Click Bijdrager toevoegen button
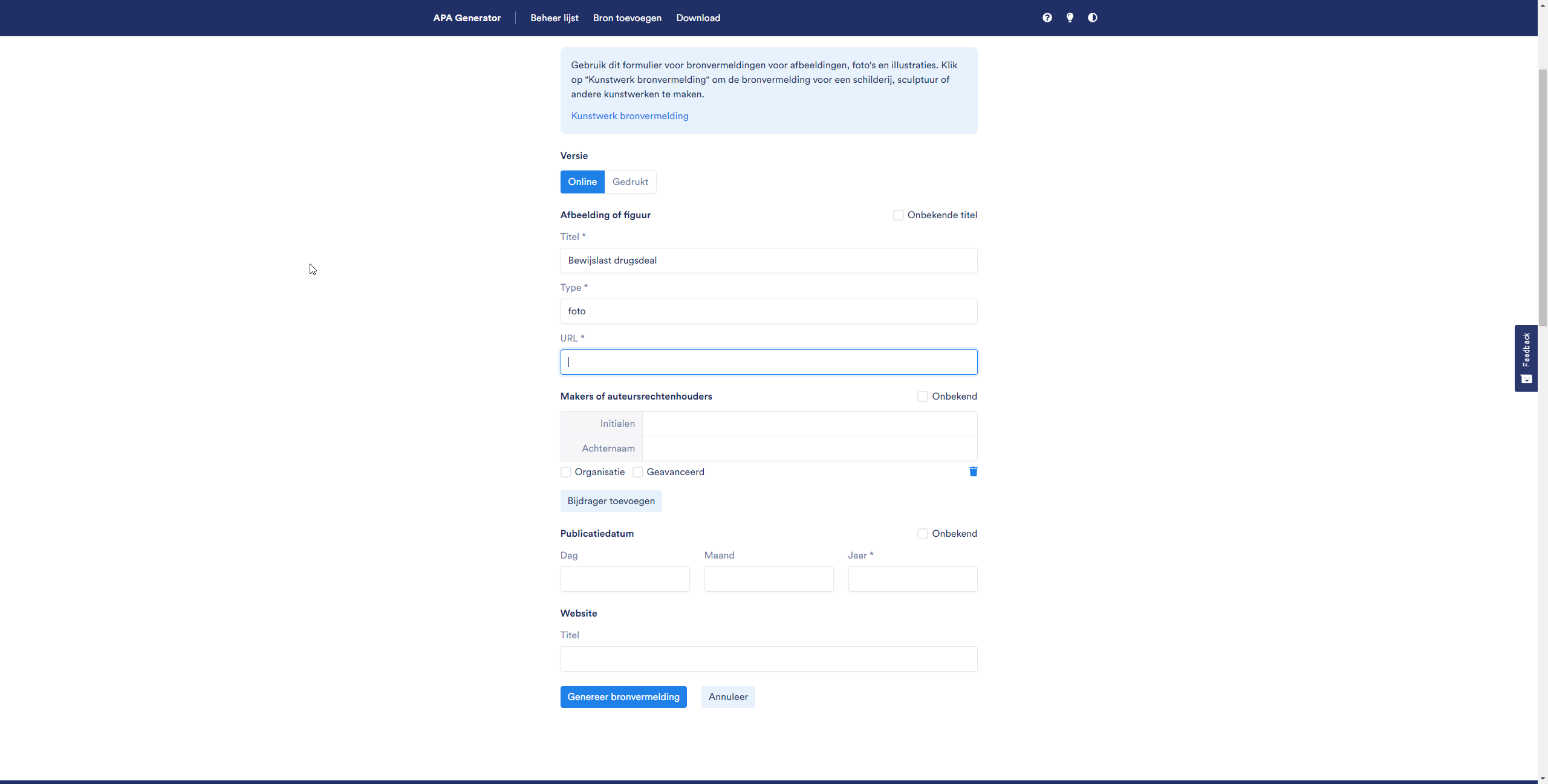 click(x=611, y=501)
